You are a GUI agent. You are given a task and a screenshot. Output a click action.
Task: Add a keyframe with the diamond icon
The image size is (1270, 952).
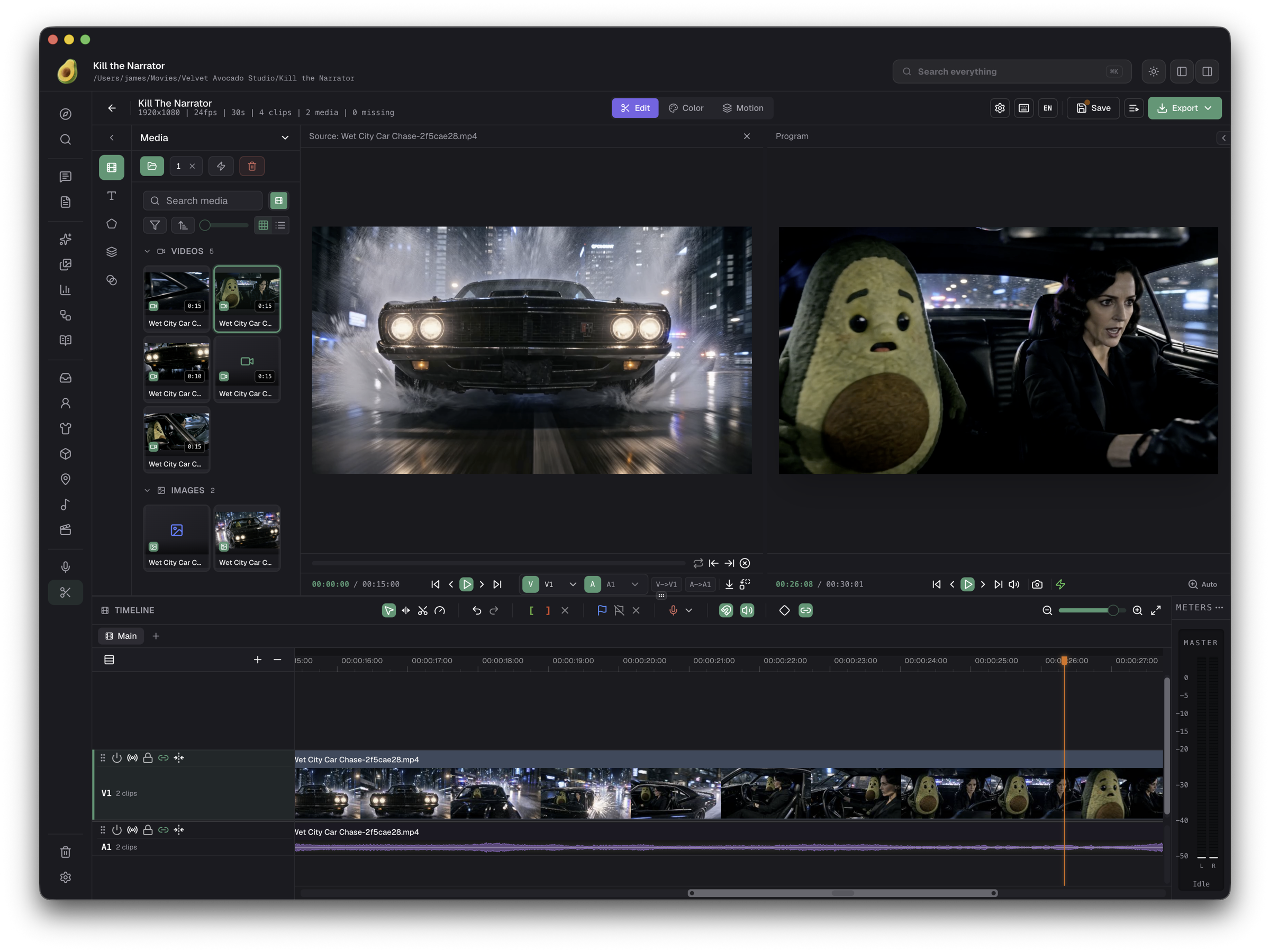pos(784,610)
